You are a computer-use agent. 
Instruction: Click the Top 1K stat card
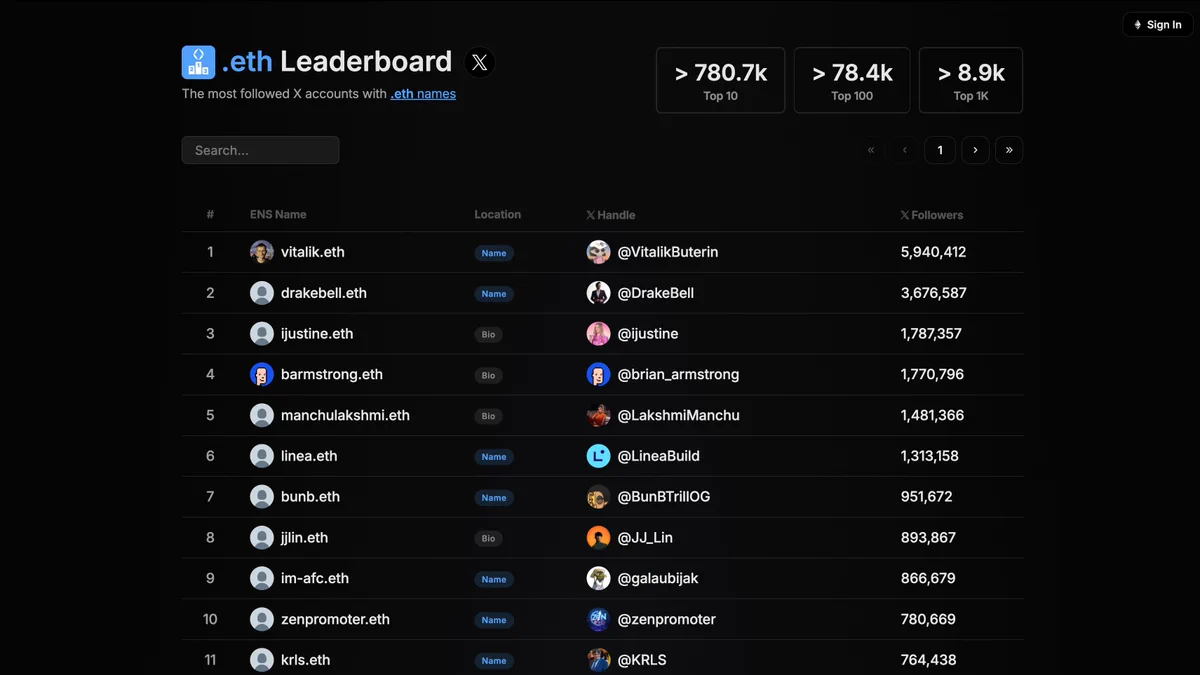point(971,80)
